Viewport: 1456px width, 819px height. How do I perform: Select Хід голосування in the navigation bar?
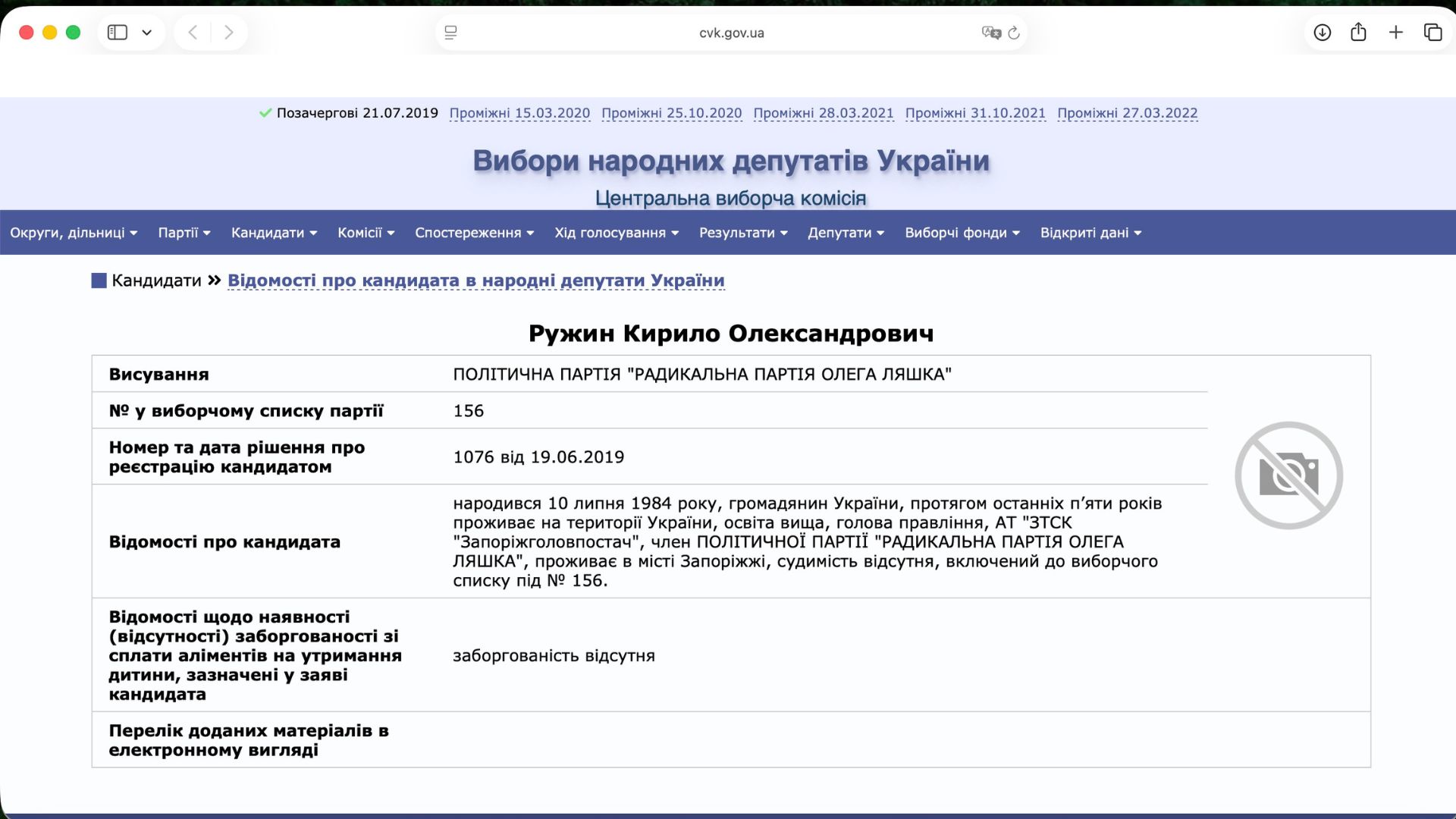616,233
